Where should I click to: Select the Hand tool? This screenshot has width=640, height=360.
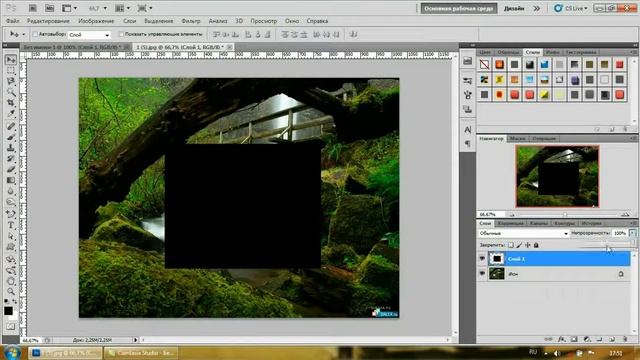(x=11, y=281)
